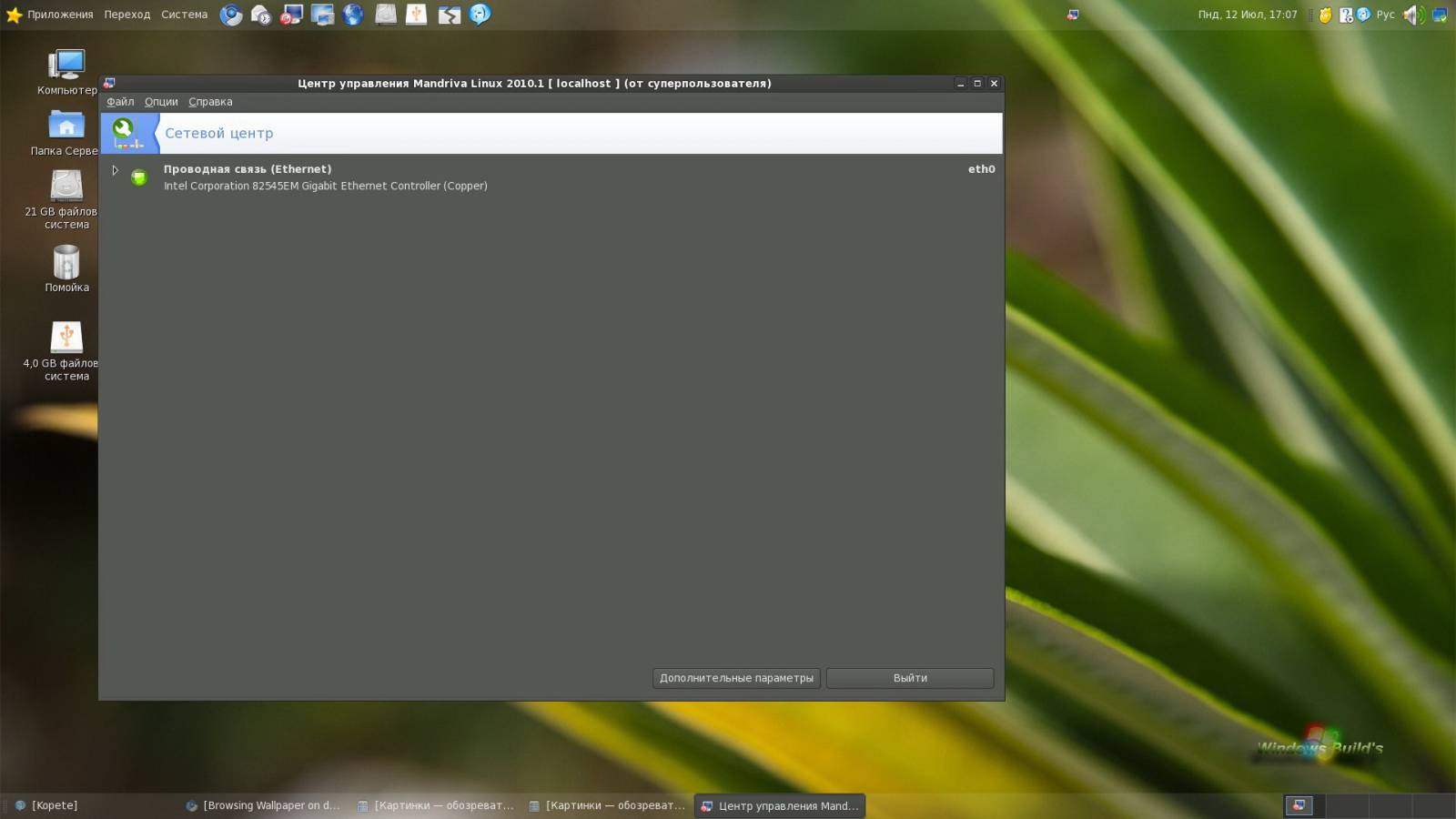Click the Рус keyboard layout indicator
1456x819 pixels.
click(x=1385, y=15)
